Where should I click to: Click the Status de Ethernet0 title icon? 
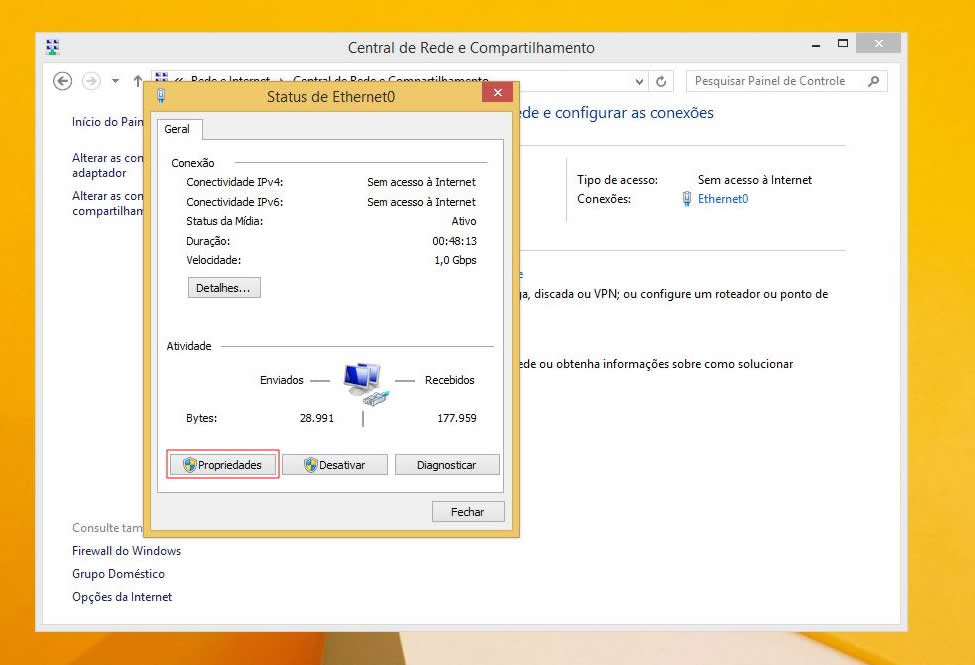coord(161,96)
